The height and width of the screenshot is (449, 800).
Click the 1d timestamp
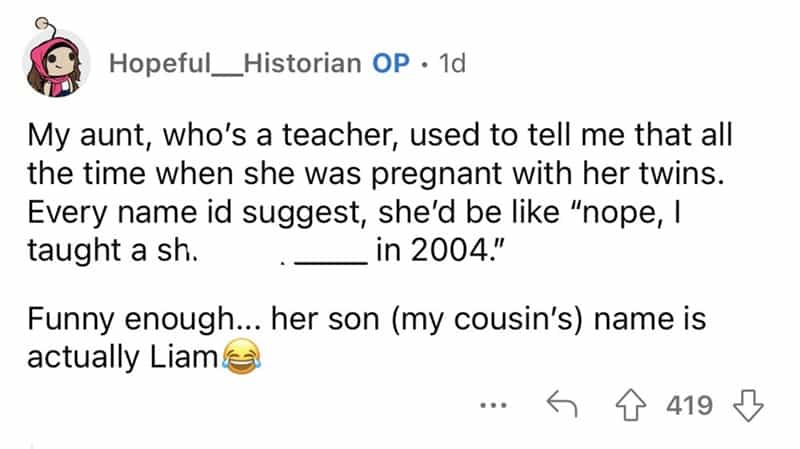[x=448, y=63]
